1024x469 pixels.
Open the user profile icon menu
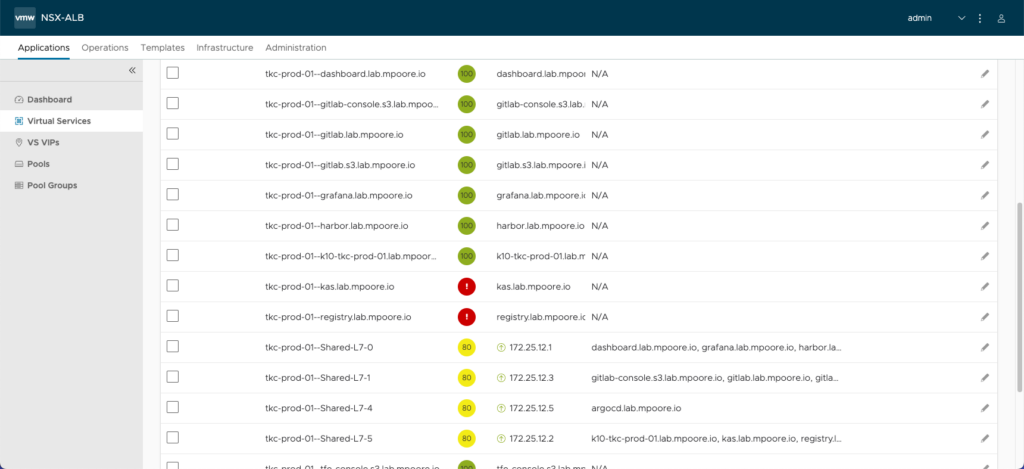1001,19
